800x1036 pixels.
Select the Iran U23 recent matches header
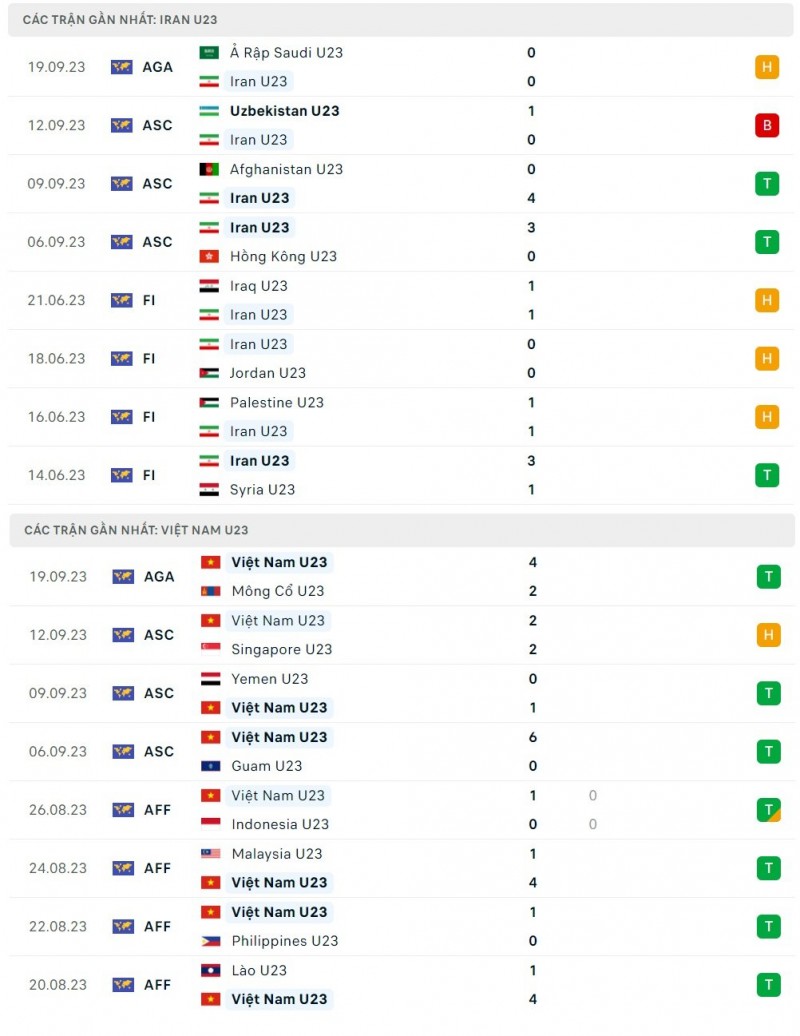tap(120, 20)
